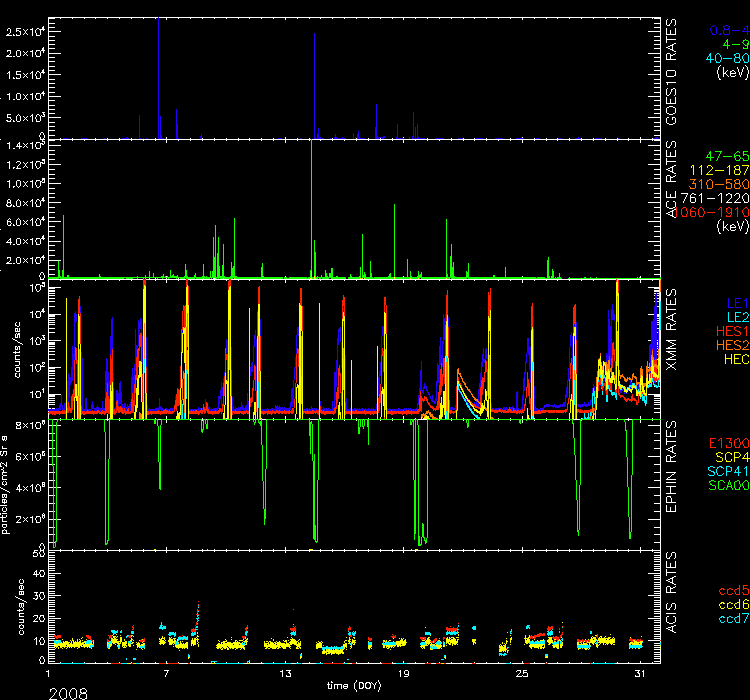Click the blue 0.8-4 GOES10 legend label
This screenshot has height=700, width=750.
(726, 30)
